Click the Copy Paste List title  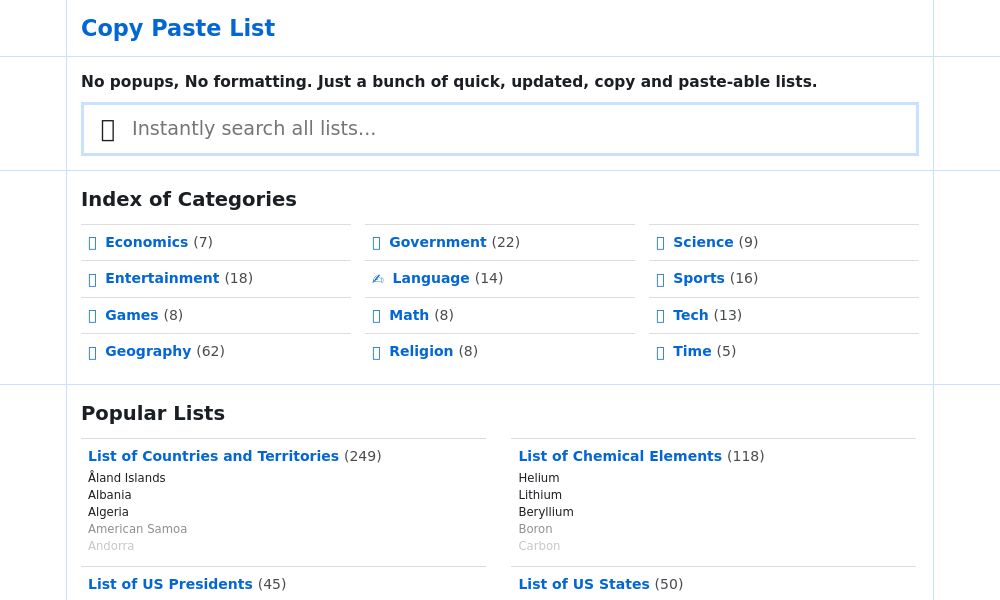pos(178,28)
